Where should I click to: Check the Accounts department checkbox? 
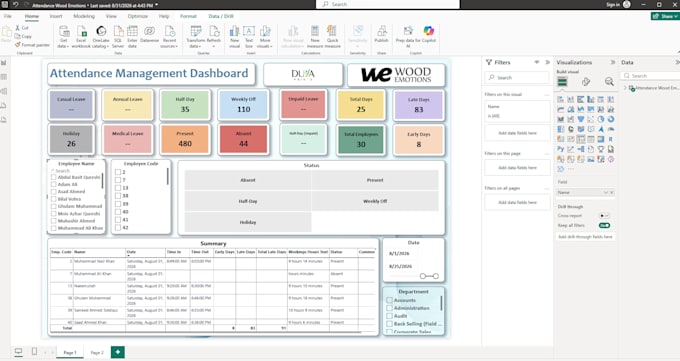pyautogui.click(x=389, y=300)
